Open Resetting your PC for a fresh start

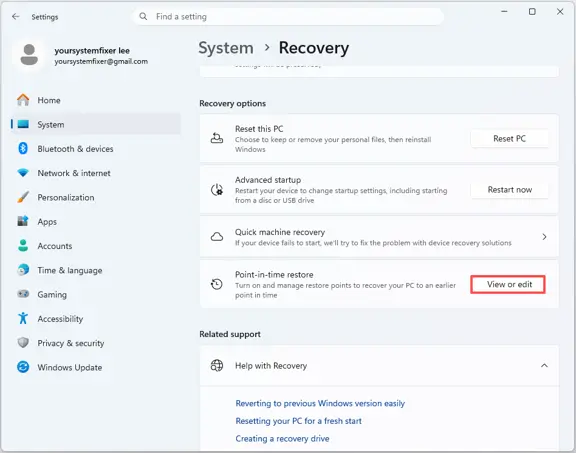click(298, 421)
